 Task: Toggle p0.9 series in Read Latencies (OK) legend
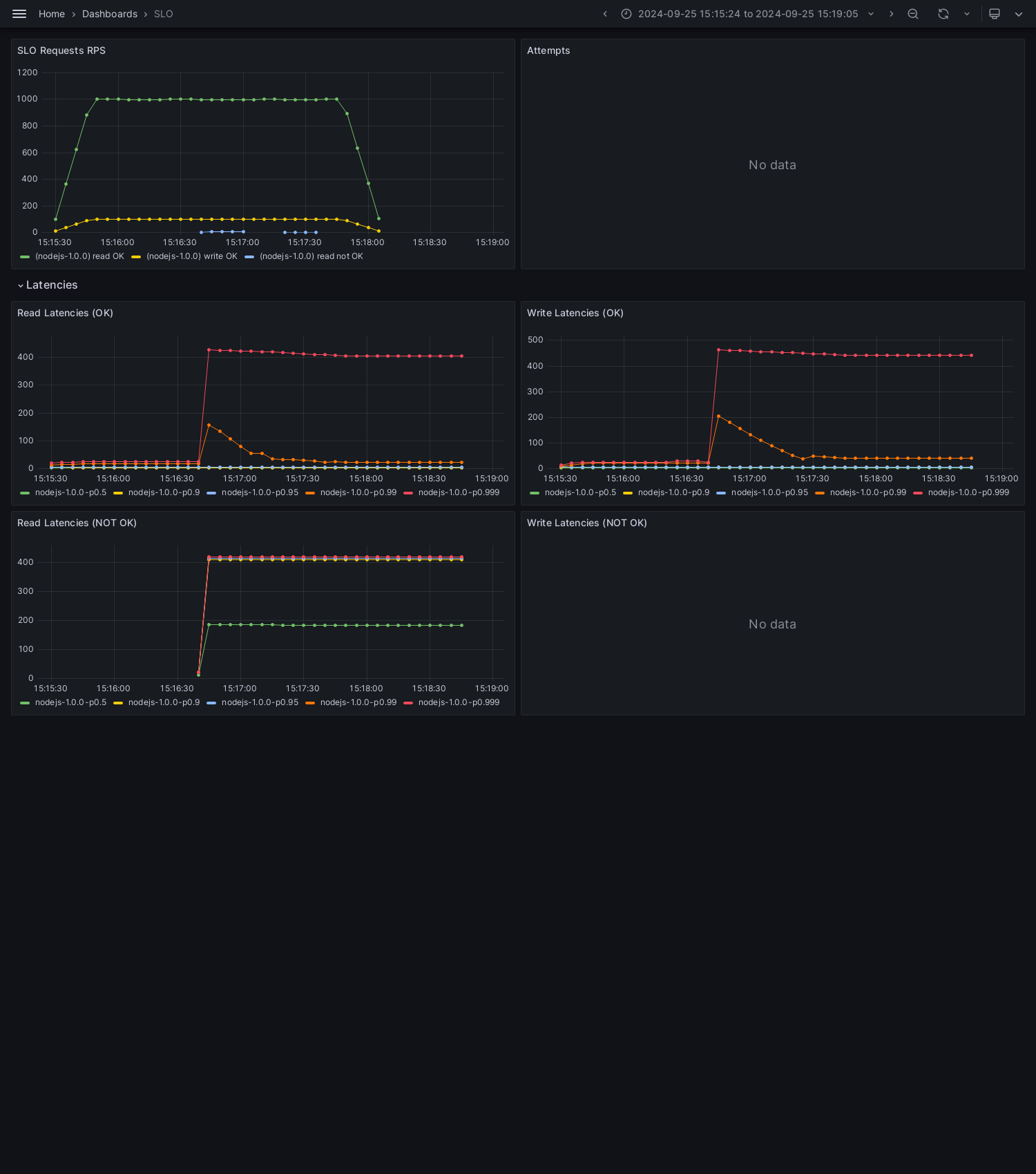[x=164, y=492]
